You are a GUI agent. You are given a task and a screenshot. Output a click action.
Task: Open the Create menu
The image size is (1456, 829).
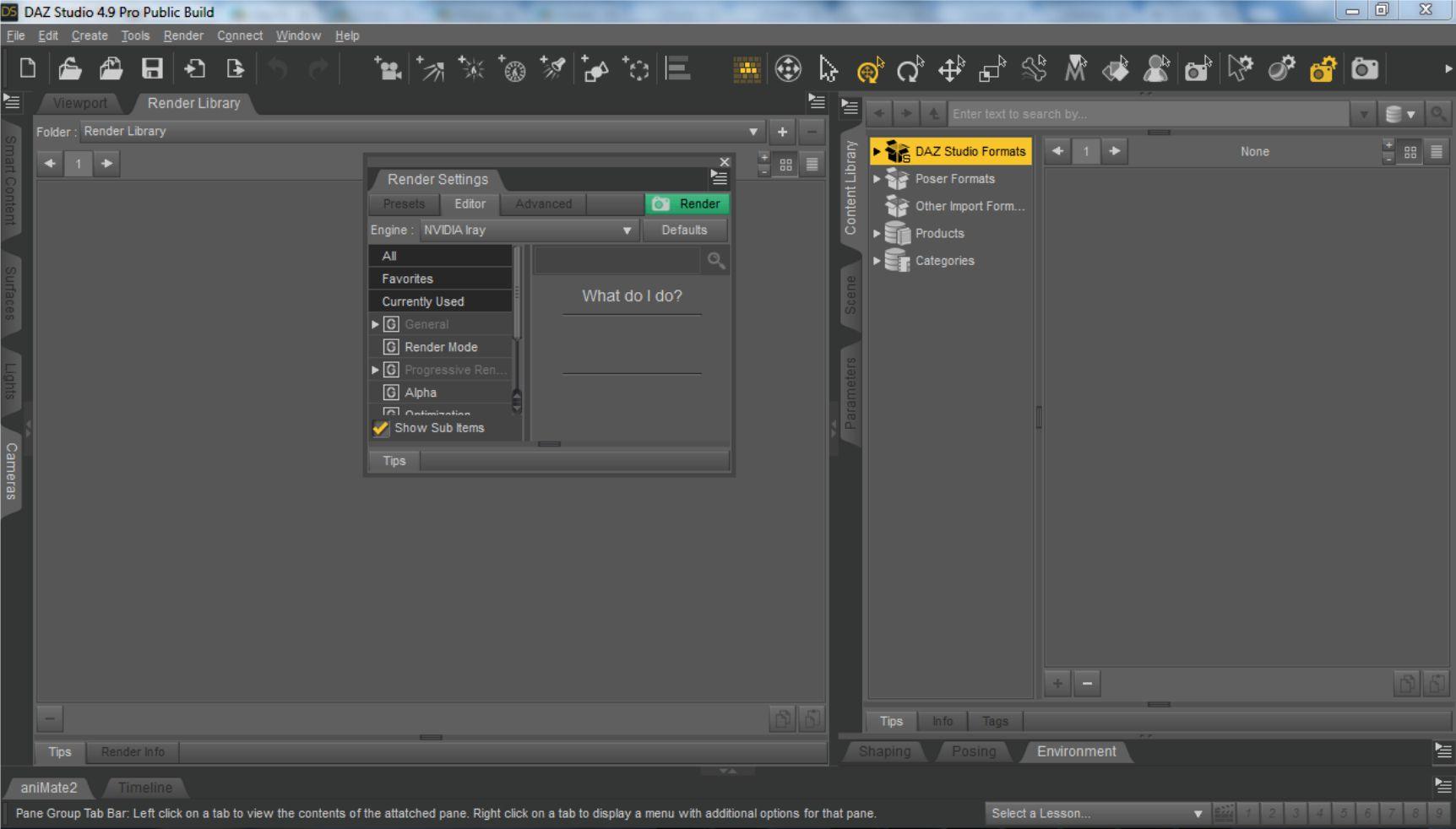tap(90, 35)
